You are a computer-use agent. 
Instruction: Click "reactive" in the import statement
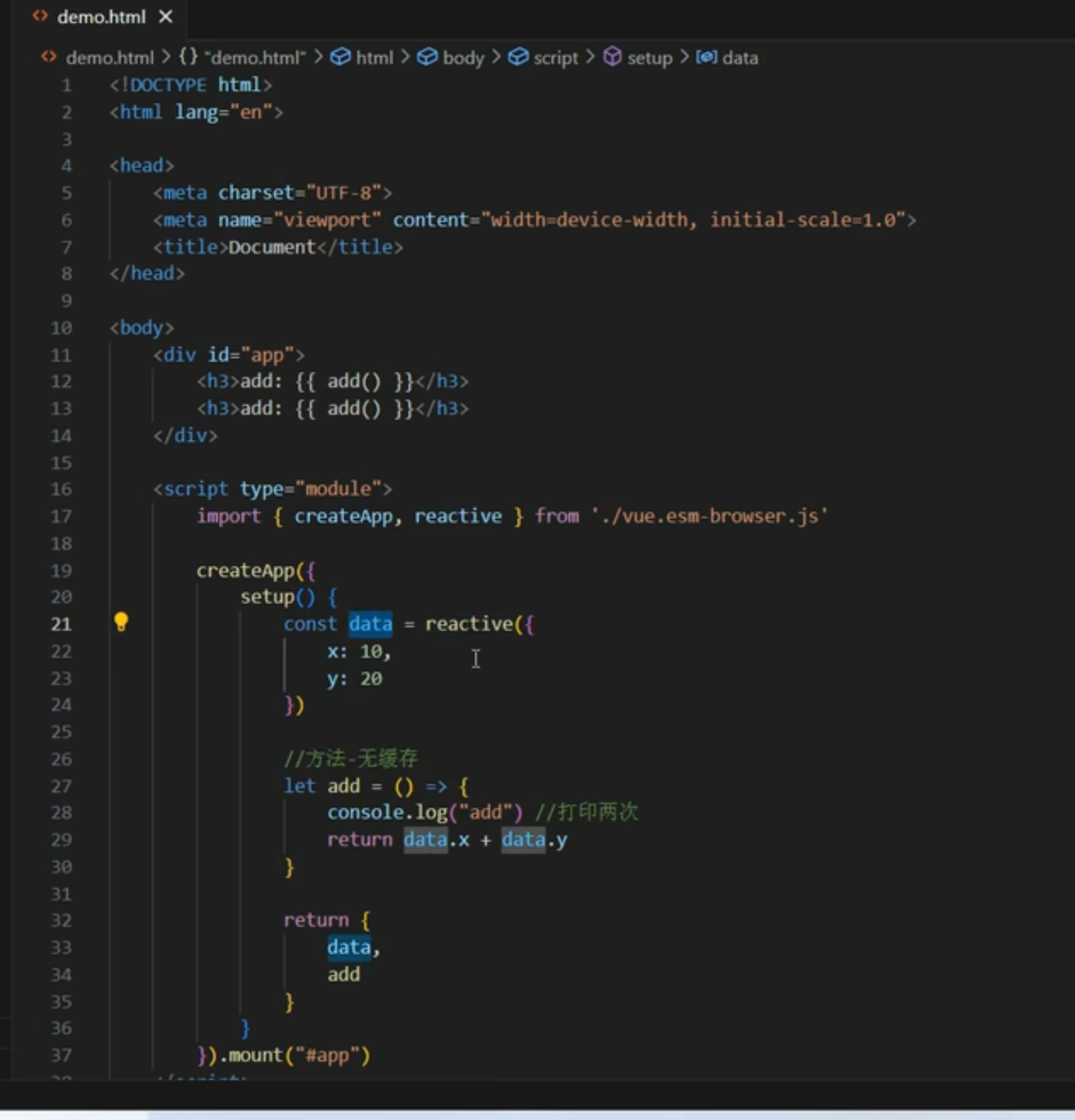coord(458,516)
